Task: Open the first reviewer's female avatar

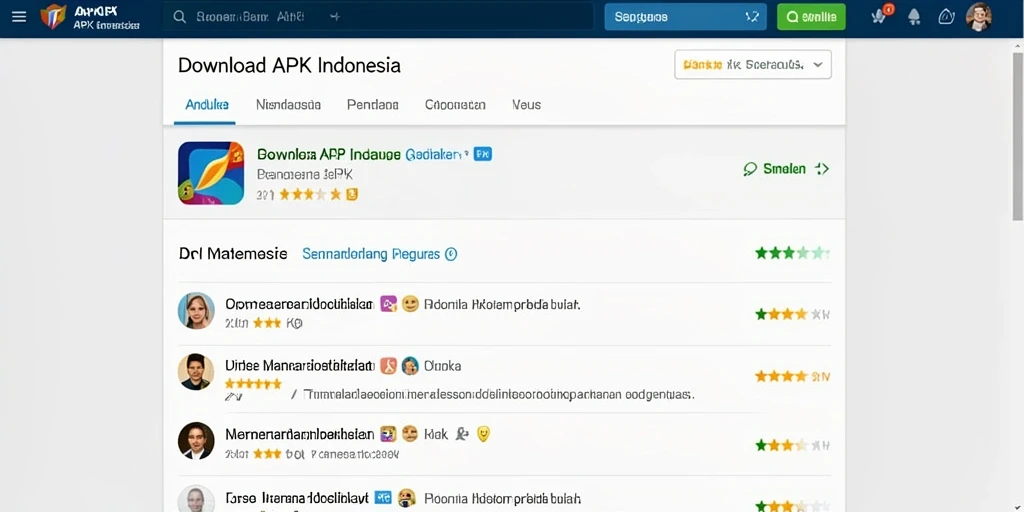Action: coord(196,310)
